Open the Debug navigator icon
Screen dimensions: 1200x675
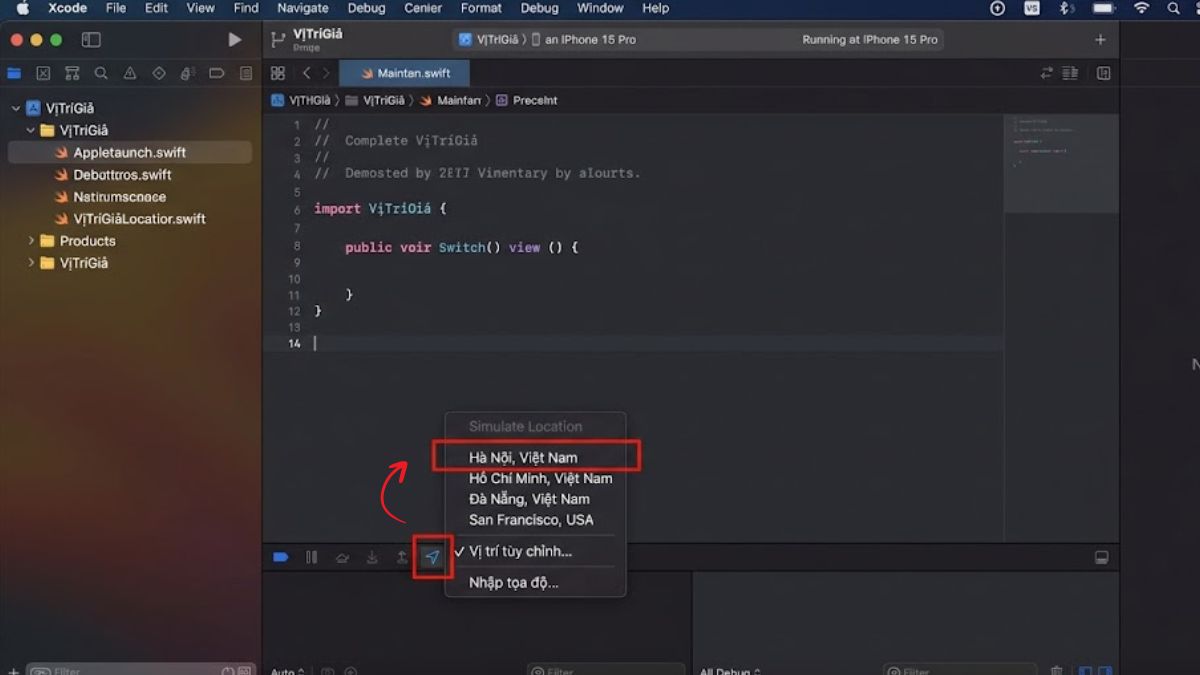tap(188, 73)
